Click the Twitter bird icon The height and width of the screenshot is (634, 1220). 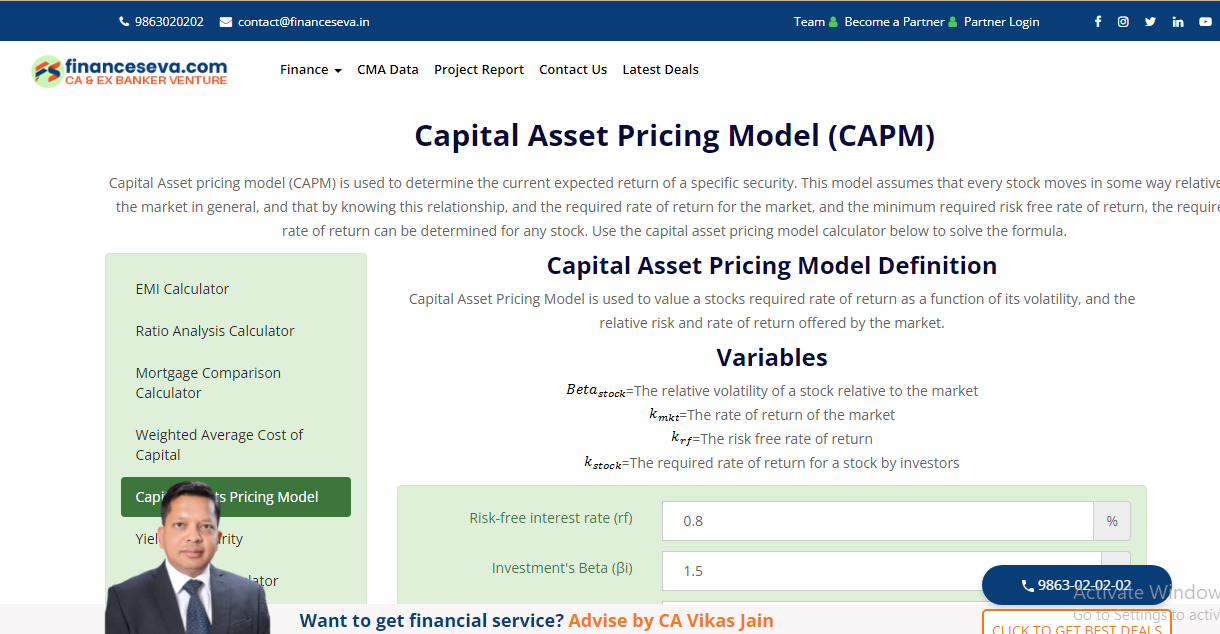click(1150, 22)
